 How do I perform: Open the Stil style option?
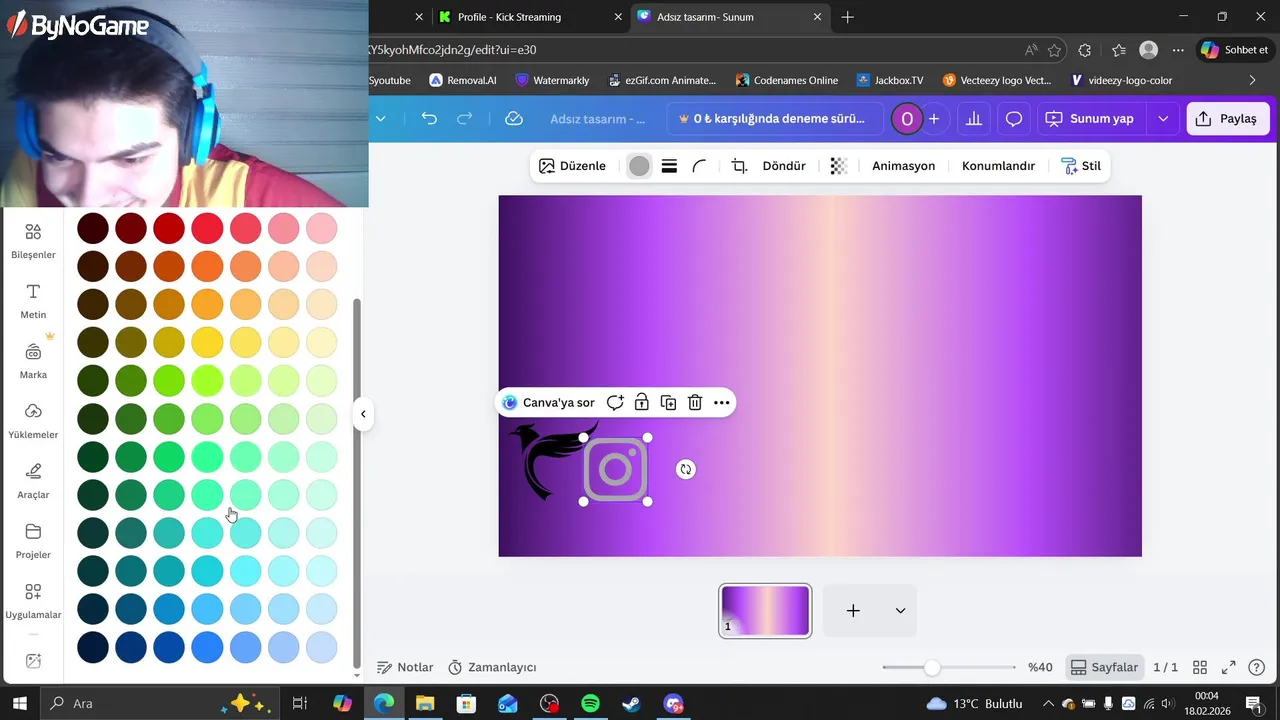click(x=1081, y=166)
